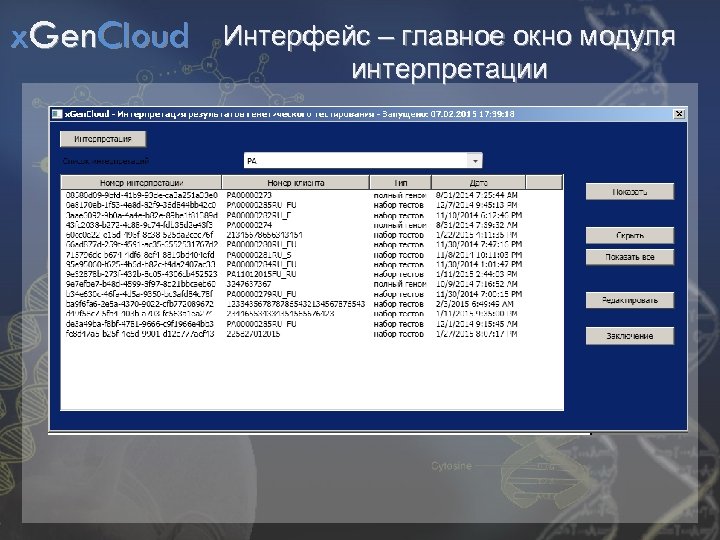This screenshot has height=540, width=720.
Task: Select client number PA00000279RU_FU
Action: coord(261,294)
